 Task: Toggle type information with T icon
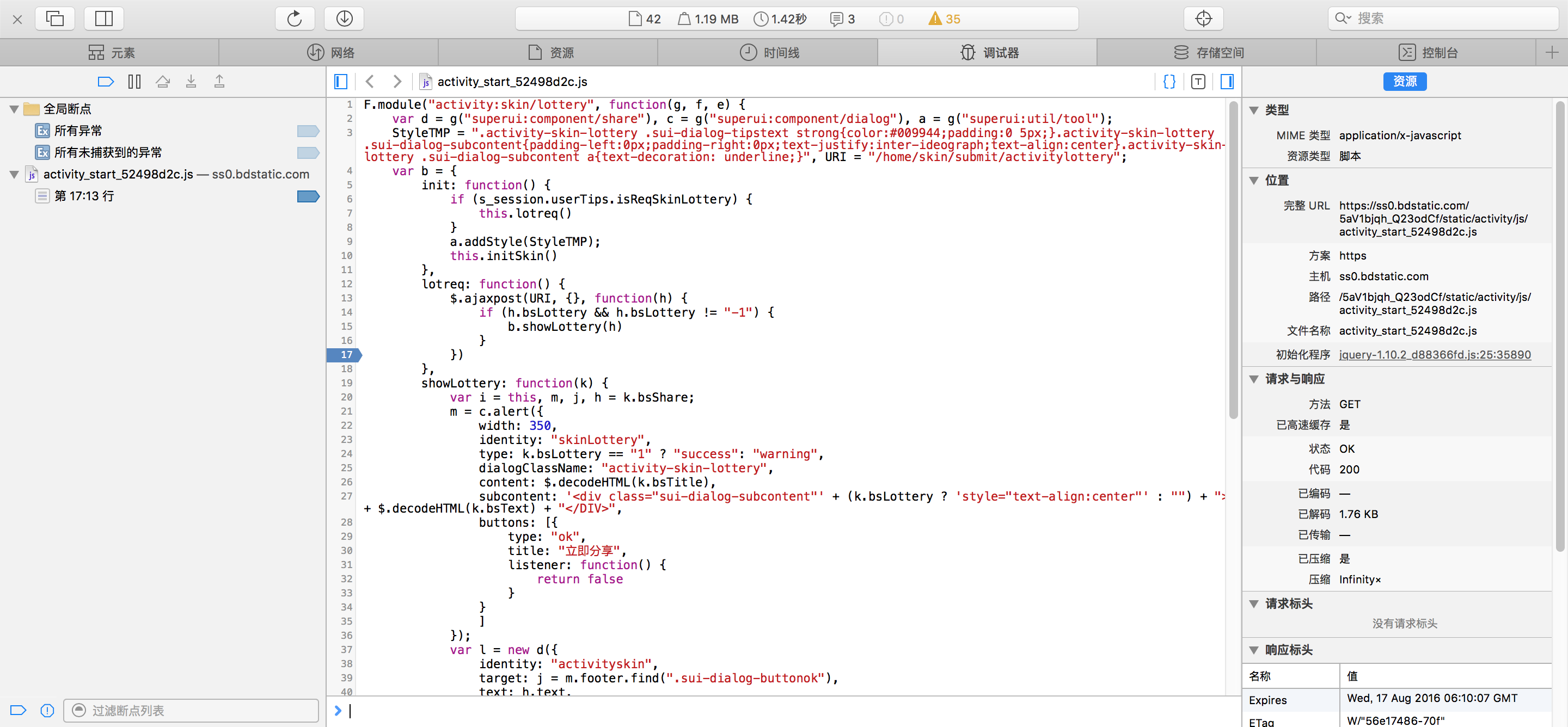tap(1198, 82)
